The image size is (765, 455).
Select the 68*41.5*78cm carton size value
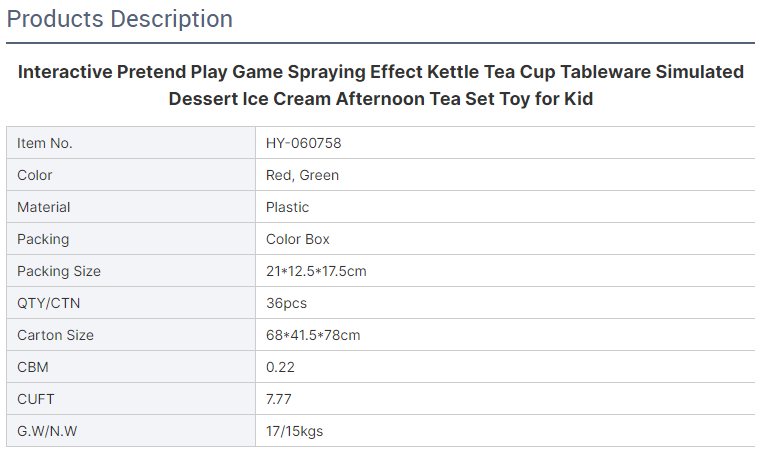click(x=313, y=336)
